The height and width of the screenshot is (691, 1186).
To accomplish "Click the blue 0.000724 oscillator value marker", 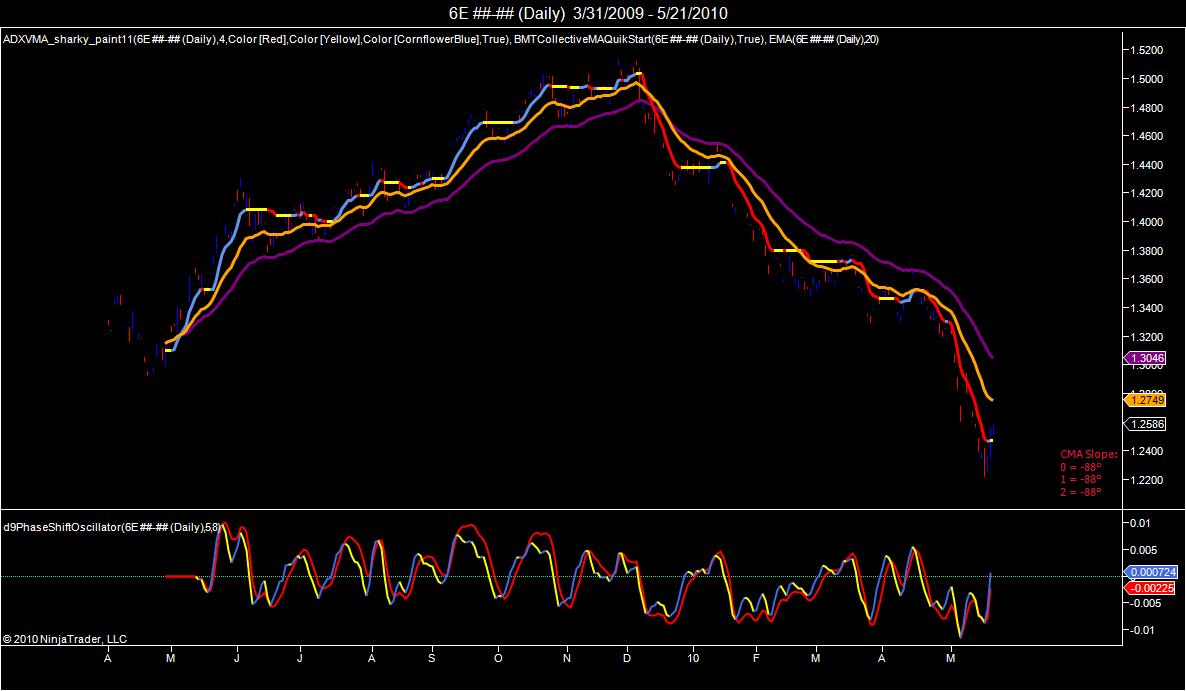I will [1150, 572].
